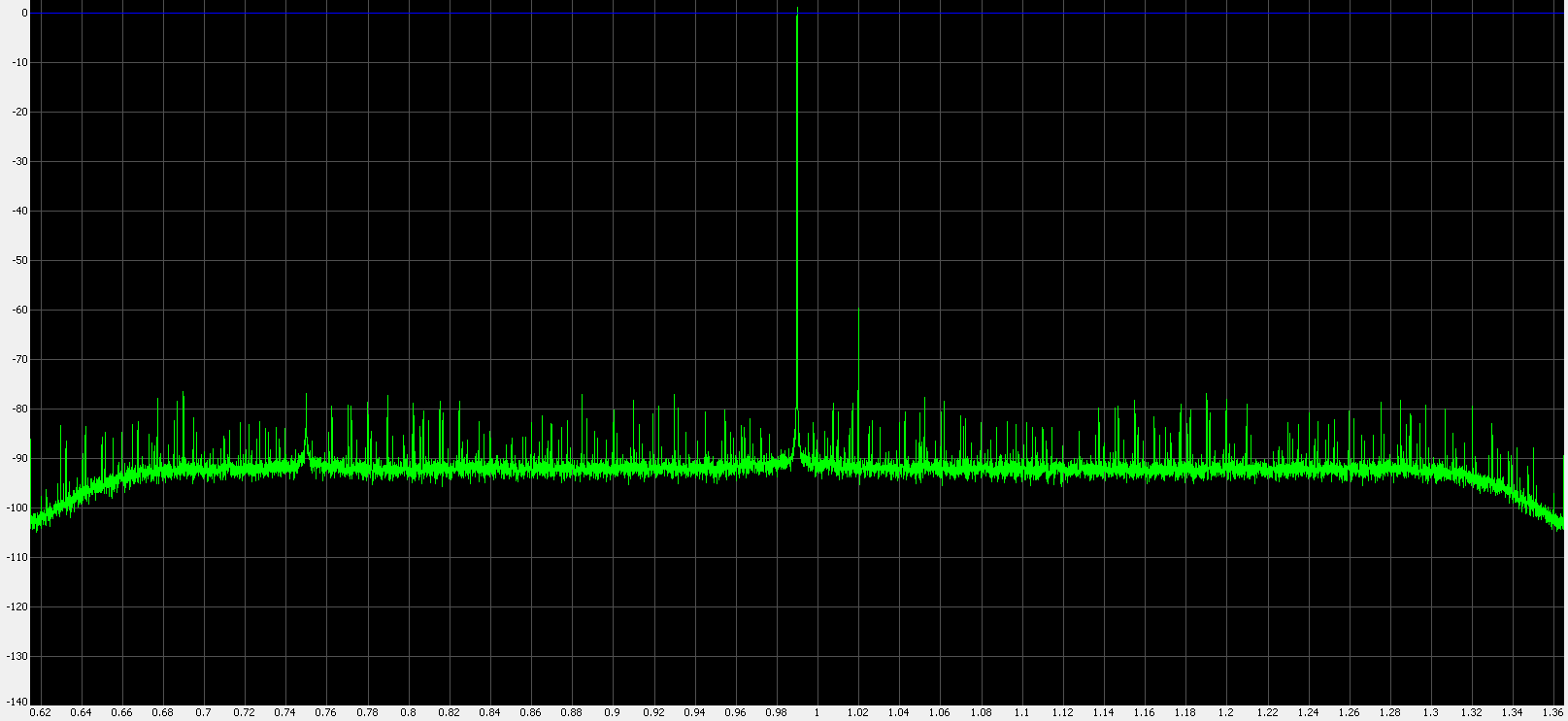Click the x-axis label "1.26"
The image size is (1568, 721).
point(1348,713)
